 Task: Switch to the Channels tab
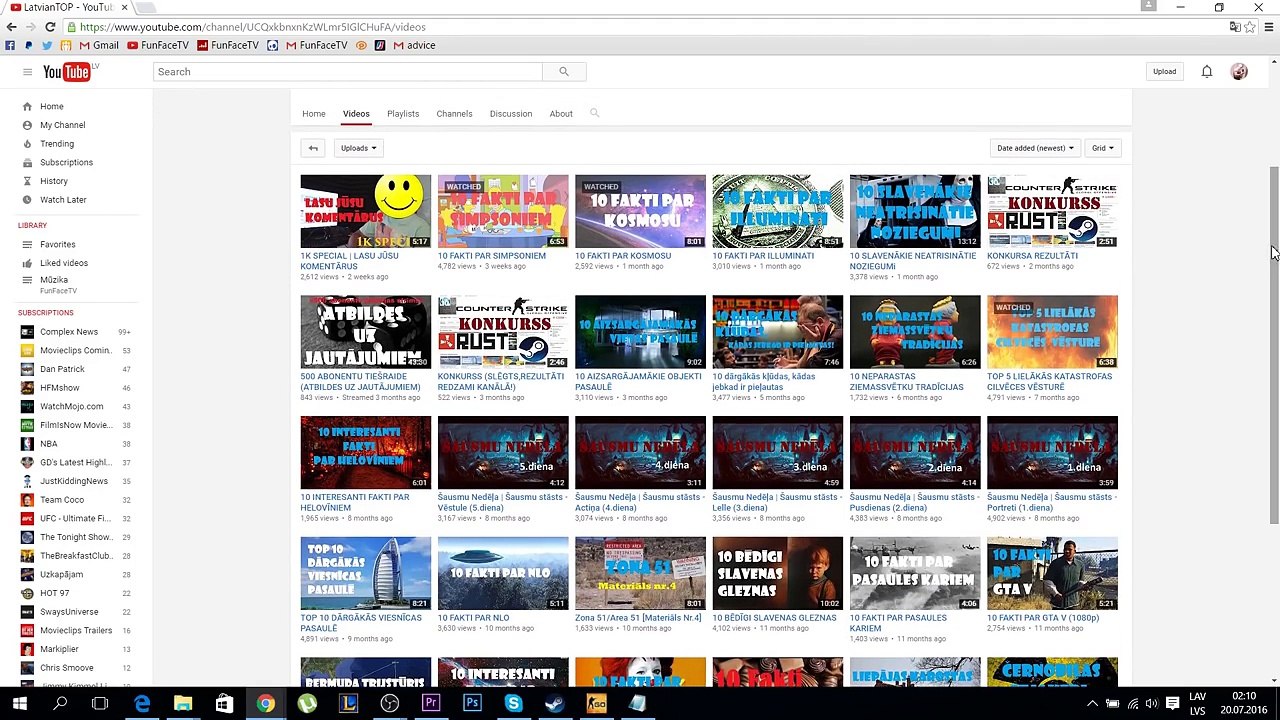[x=454, y=114]
